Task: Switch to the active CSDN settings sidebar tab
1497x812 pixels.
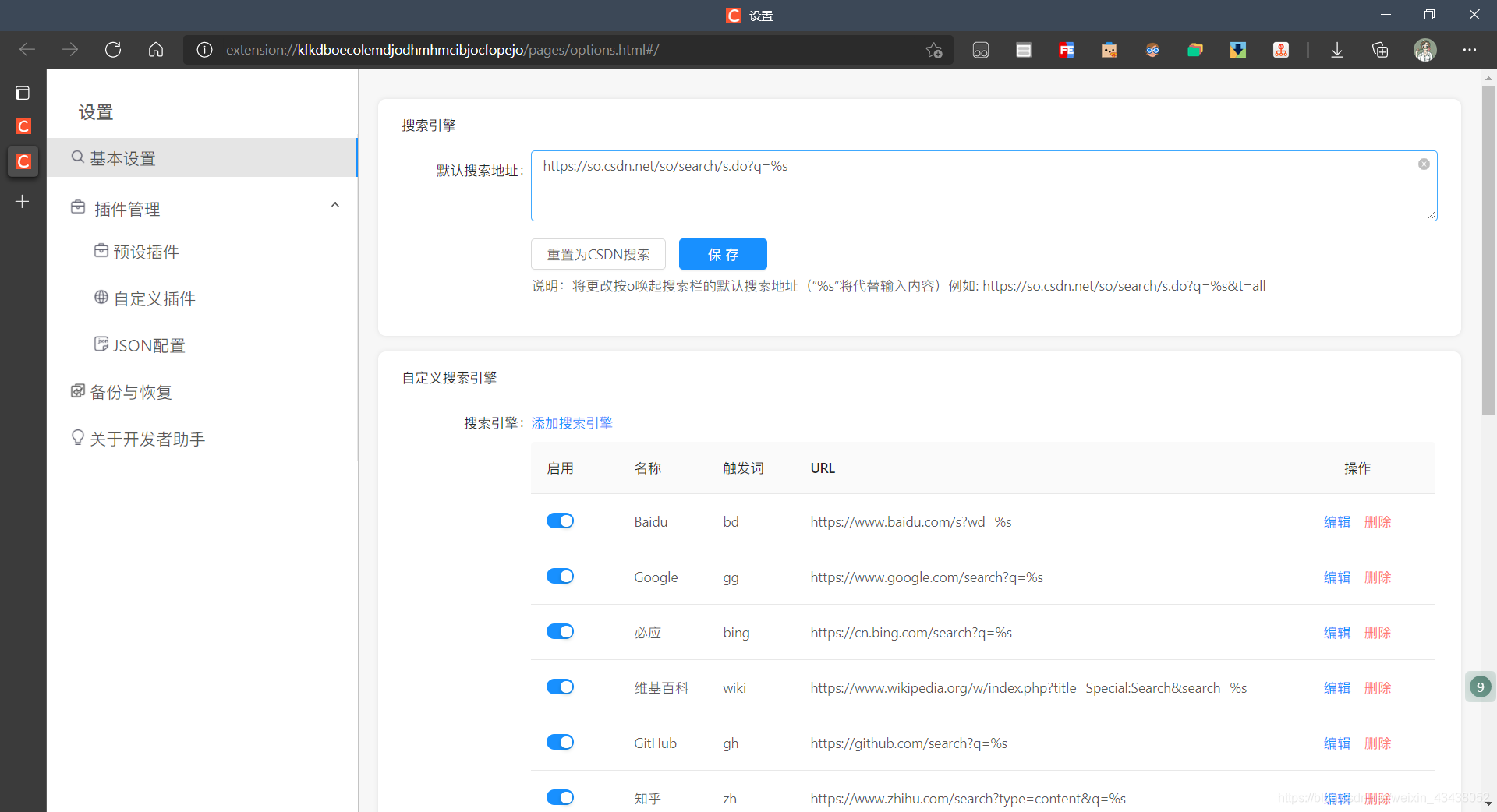Action: click(x=23, y=161)
